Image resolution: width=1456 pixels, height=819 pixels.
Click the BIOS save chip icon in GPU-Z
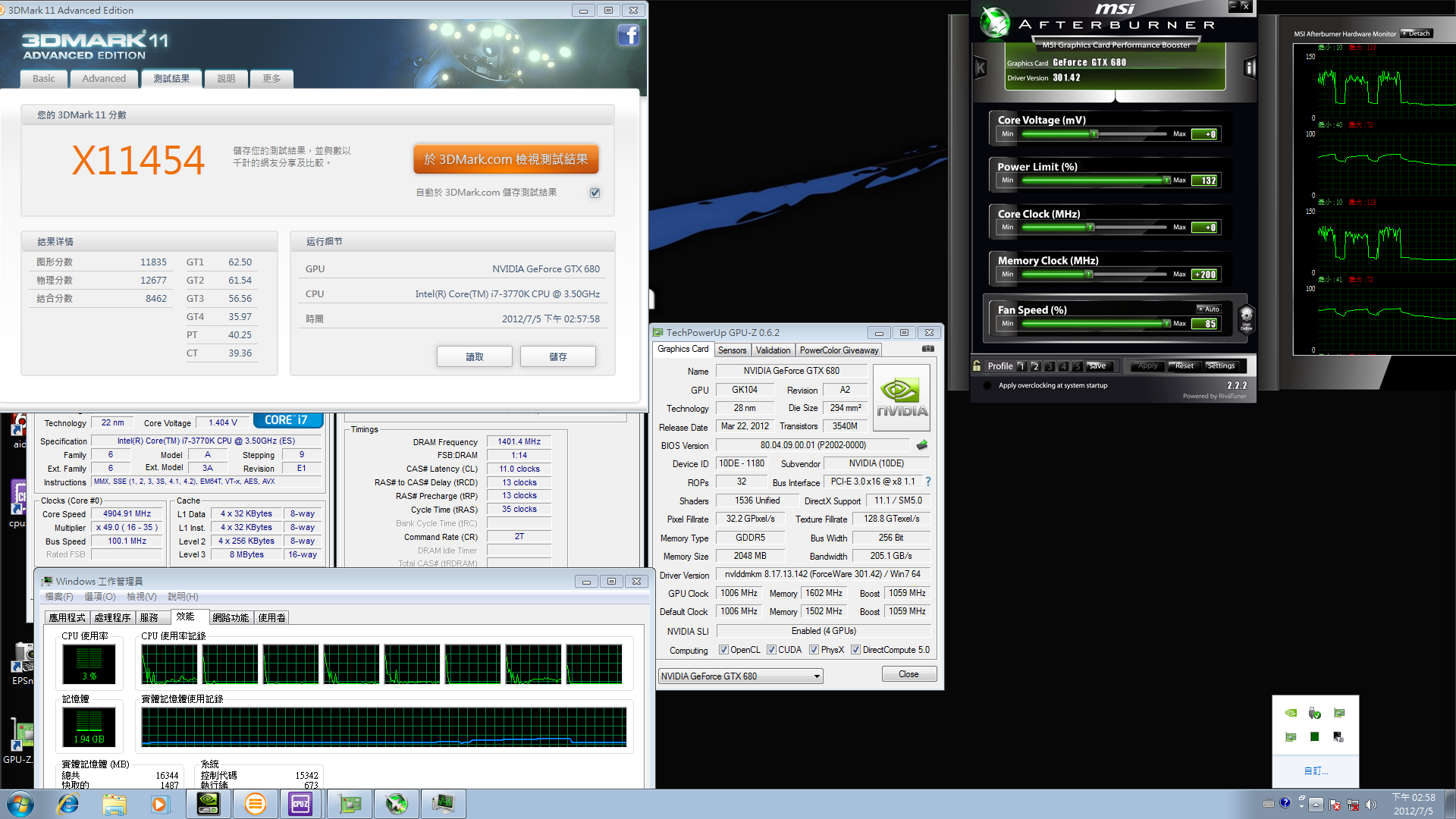coord(922,445)
